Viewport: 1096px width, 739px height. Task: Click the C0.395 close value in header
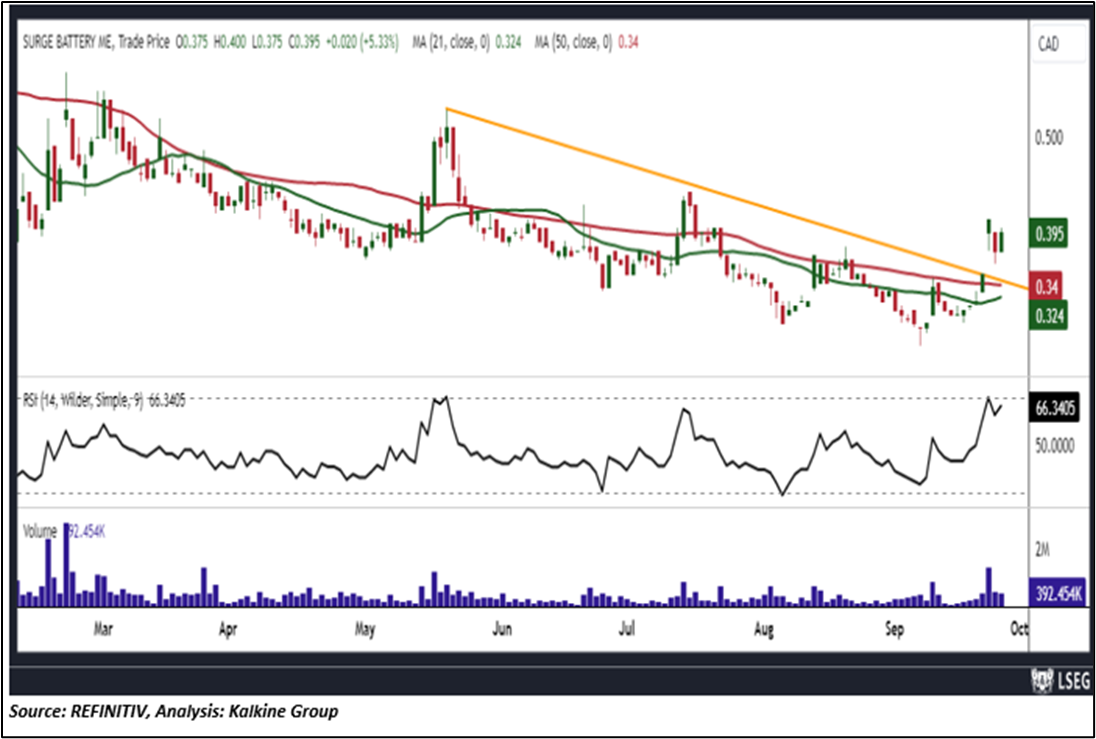pos(304,43)
